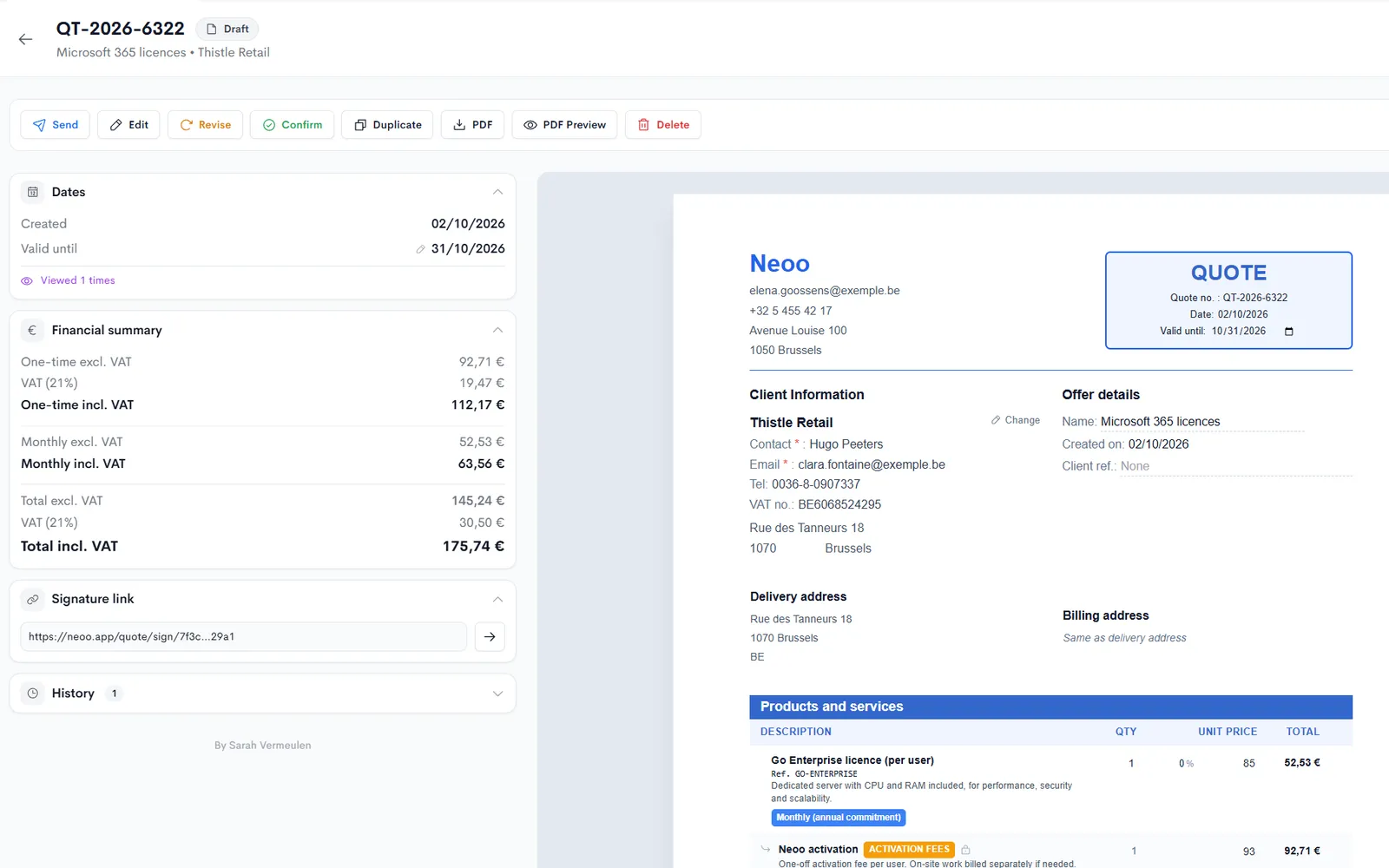
Task: Change the client with Change link
Action: coord(1016,420)
